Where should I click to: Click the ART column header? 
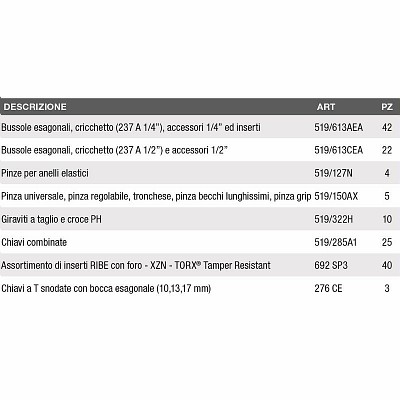[326, 107]
